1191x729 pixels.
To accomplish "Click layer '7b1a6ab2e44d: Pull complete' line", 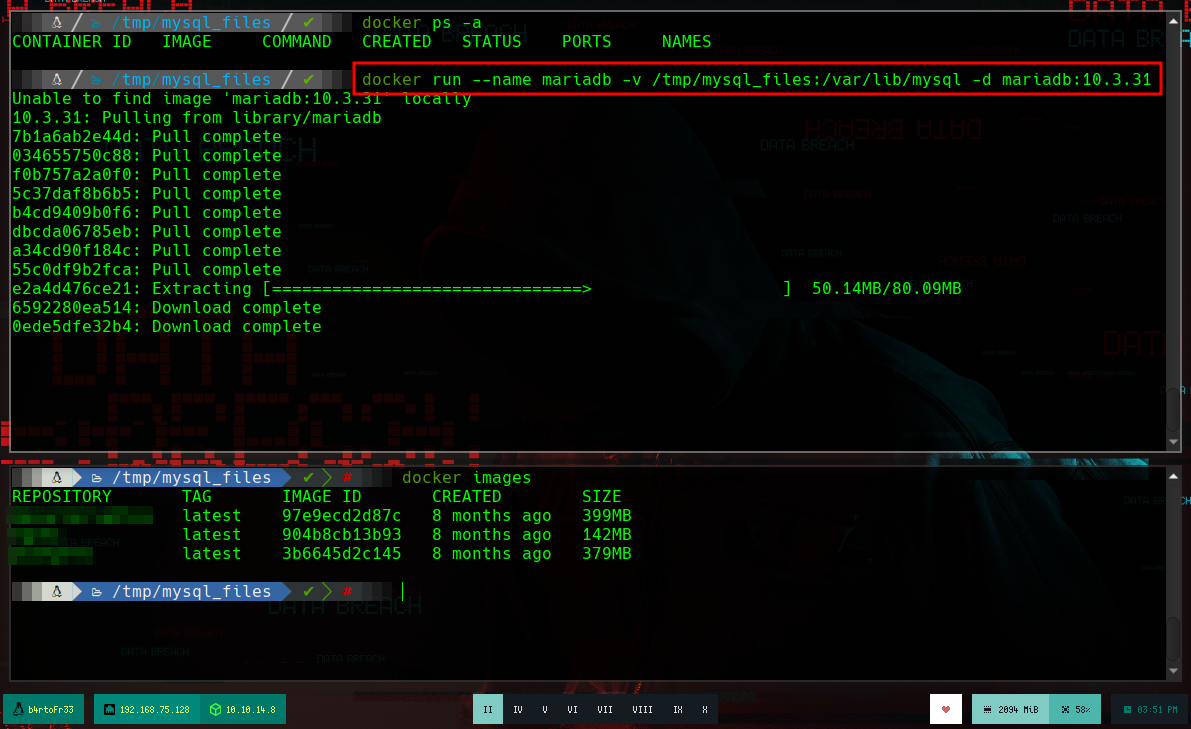I will [147, 137].
